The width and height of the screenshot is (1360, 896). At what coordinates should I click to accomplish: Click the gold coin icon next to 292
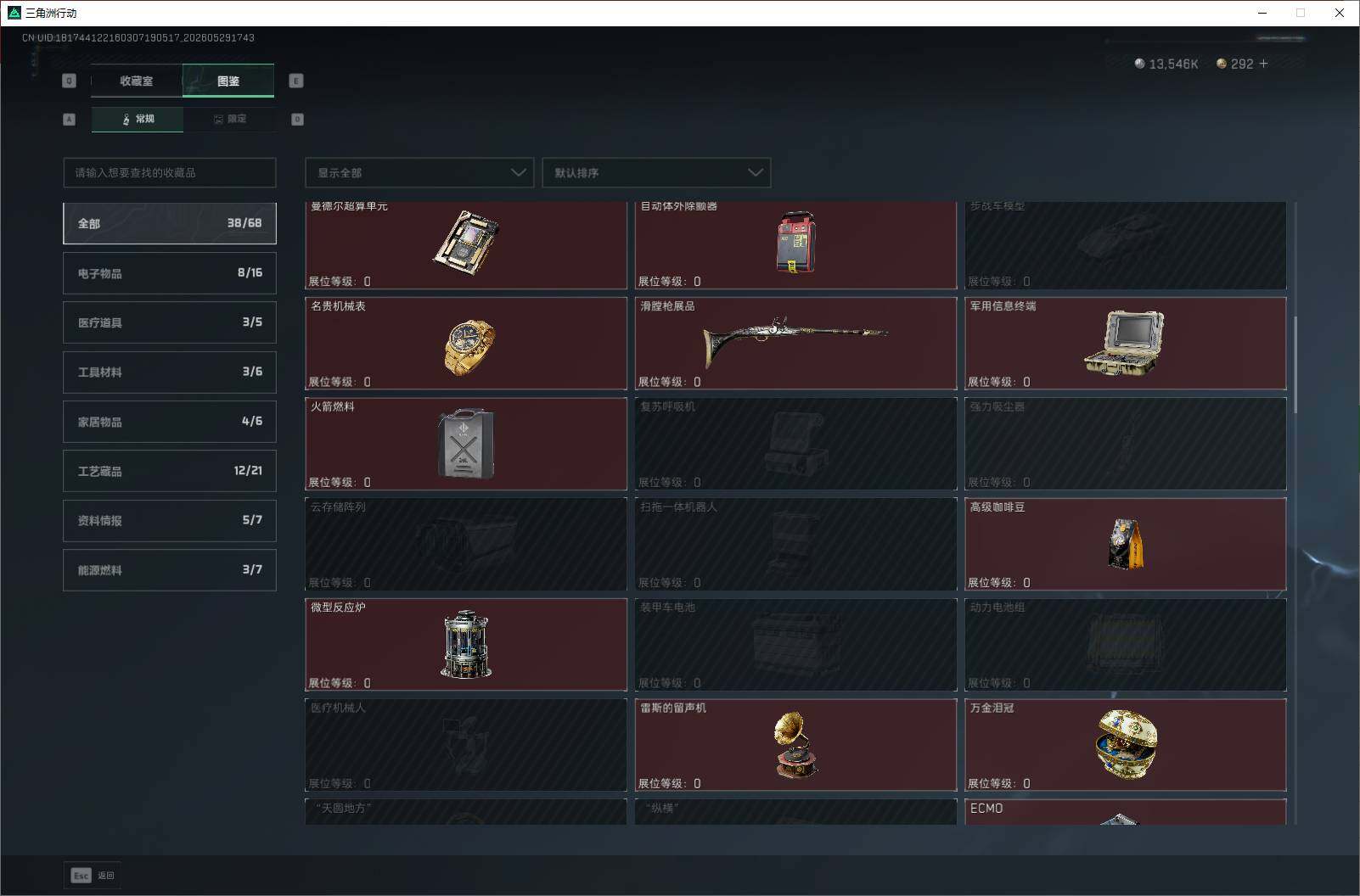pos(1221,64)
